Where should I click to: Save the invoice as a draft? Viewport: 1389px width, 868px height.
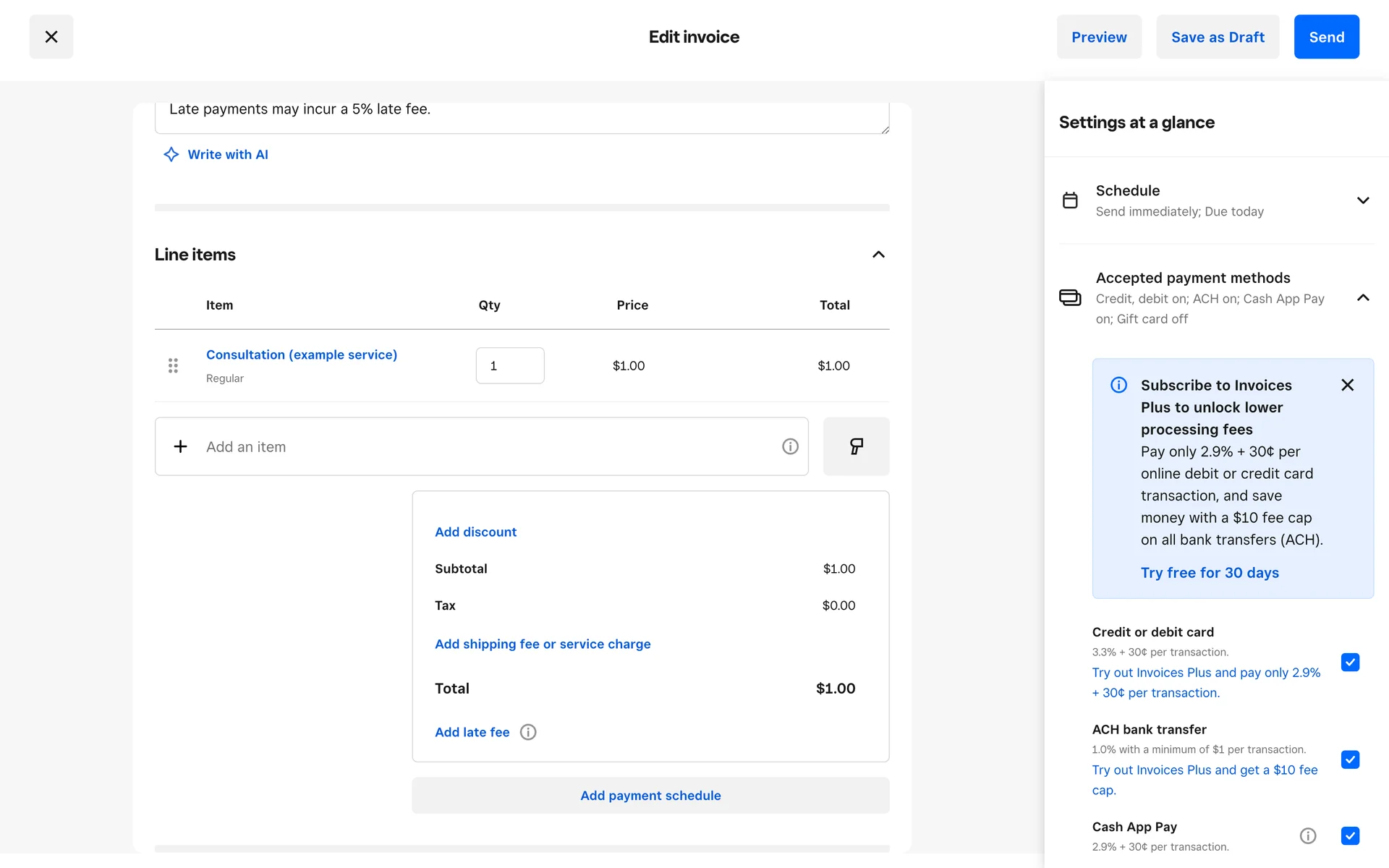tap(1218, 37)
